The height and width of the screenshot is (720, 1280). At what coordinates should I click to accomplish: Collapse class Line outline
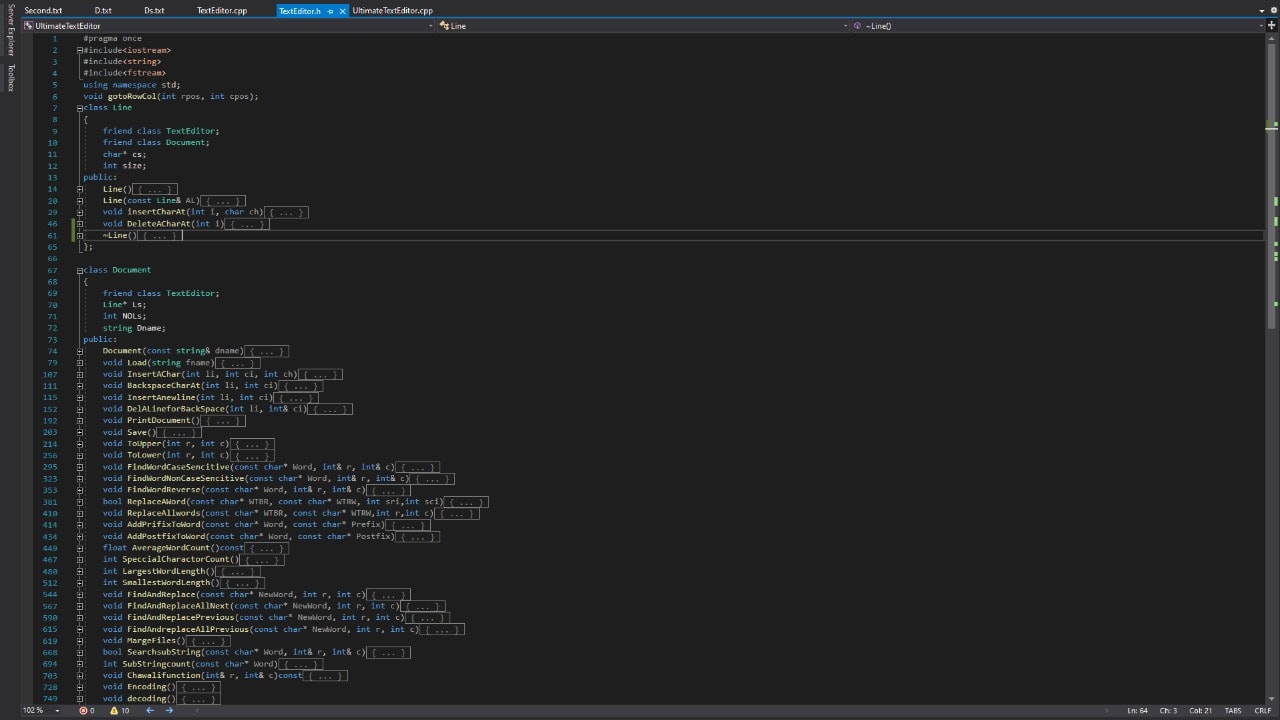point(80,108)
